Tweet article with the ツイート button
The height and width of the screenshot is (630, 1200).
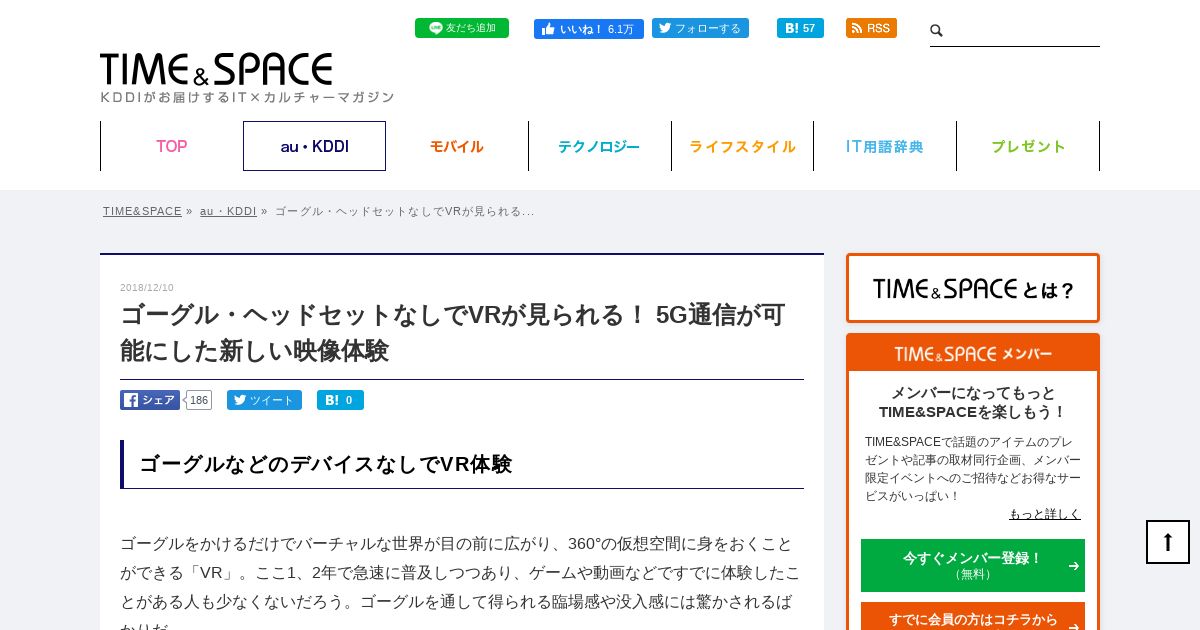click(264, 400)
